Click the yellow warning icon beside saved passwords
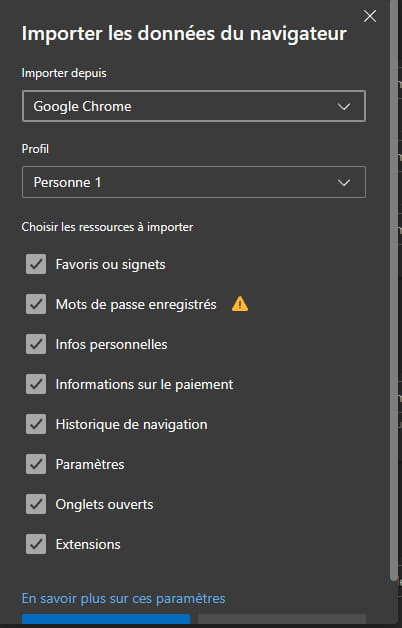 [x=240, y=304]
